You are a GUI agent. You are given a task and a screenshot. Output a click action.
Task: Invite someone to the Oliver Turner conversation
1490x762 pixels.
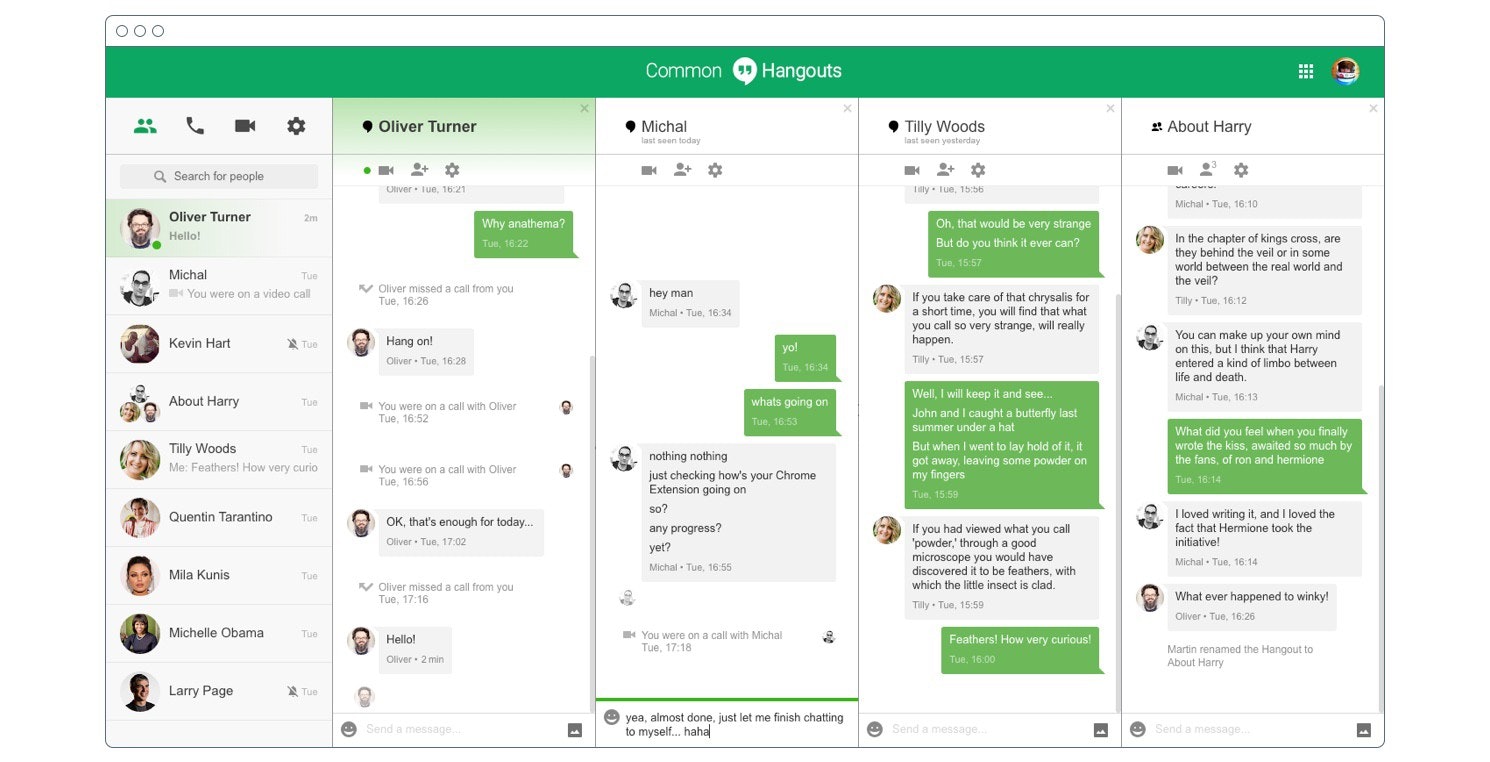point(419,170)
